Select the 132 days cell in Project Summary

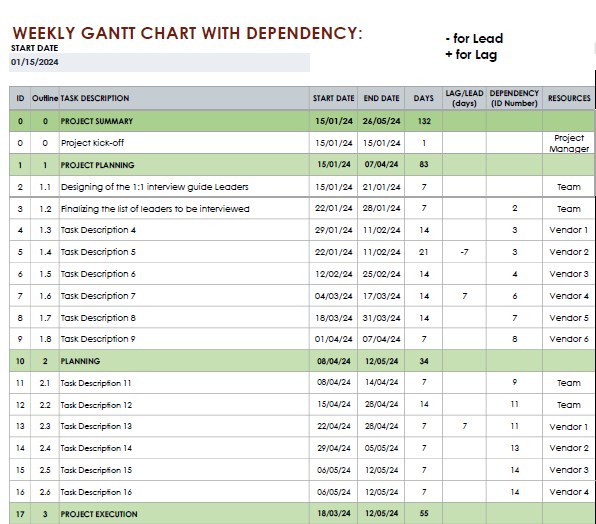(423, 121)
